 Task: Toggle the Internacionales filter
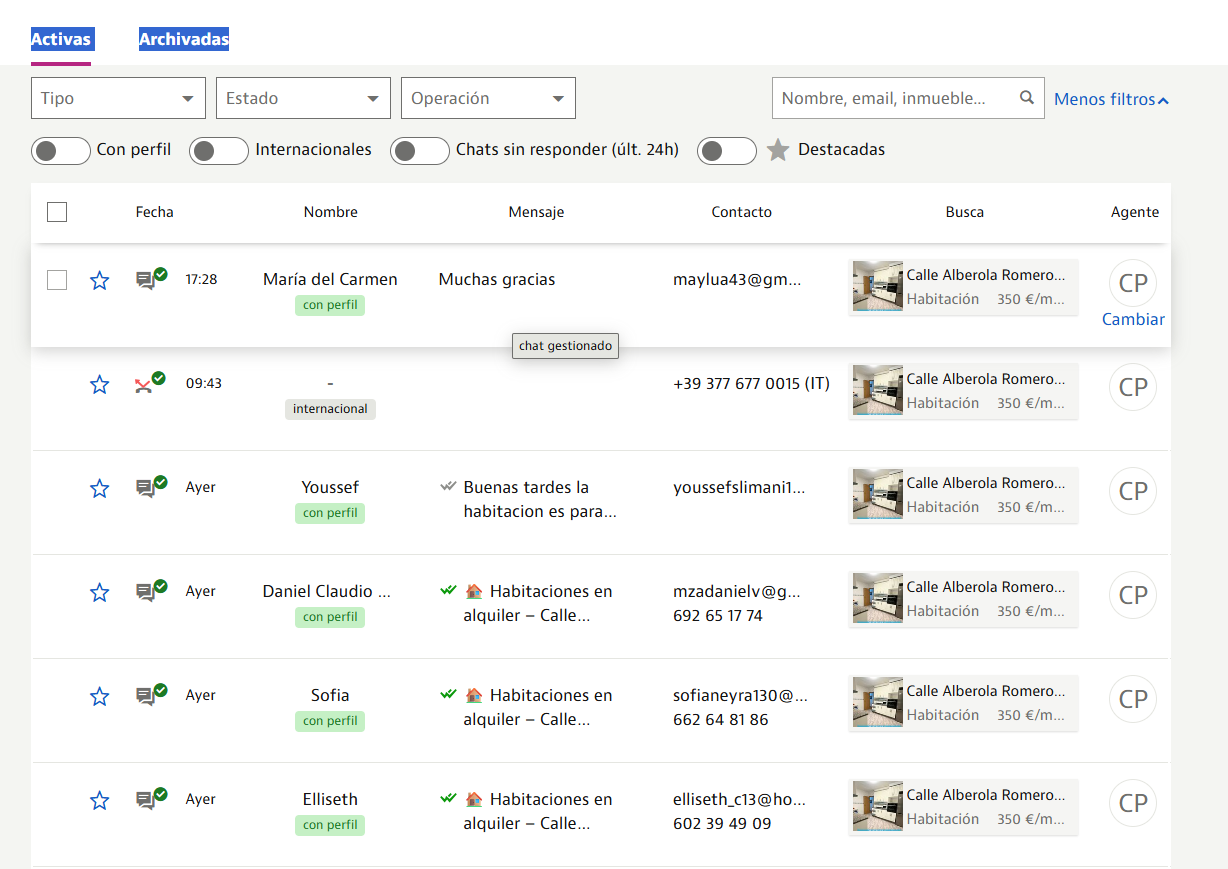click(x=219, y=150)
